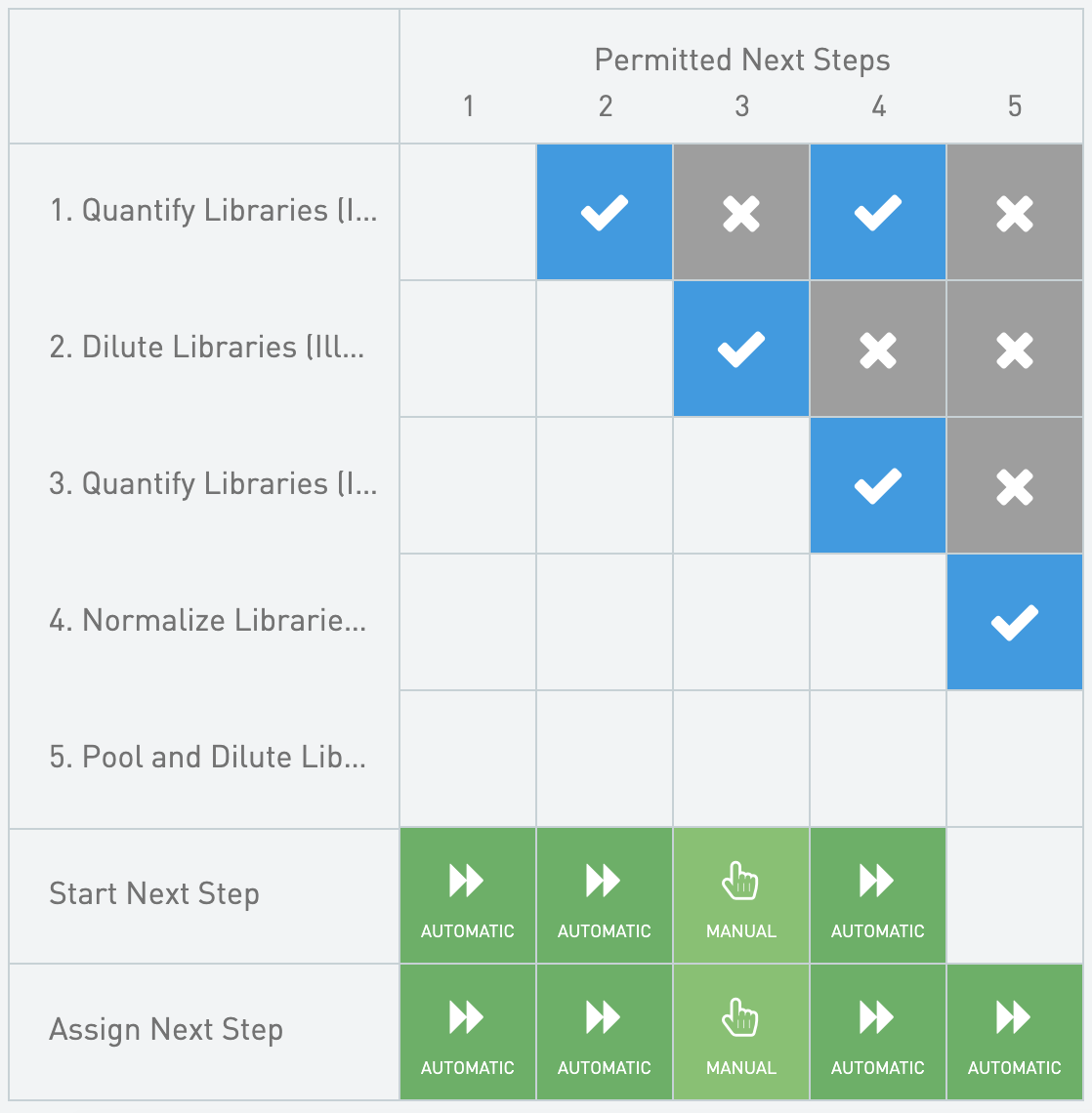Select the '1. Quantify Libraries' row label
The image size is (1092, 1113).
coord(213,211)
